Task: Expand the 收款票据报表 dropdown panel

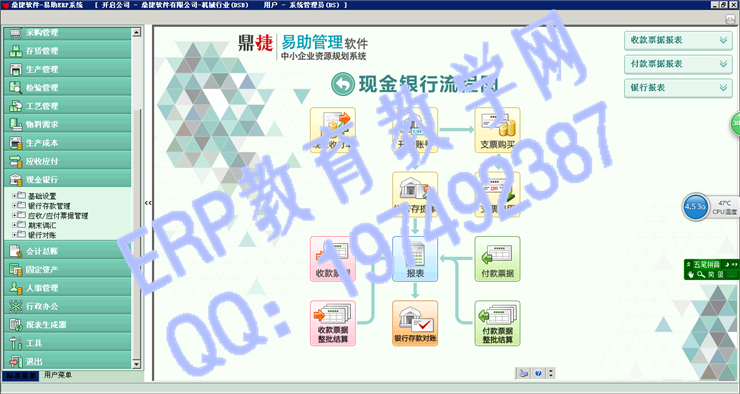Action: pos(678,41)
